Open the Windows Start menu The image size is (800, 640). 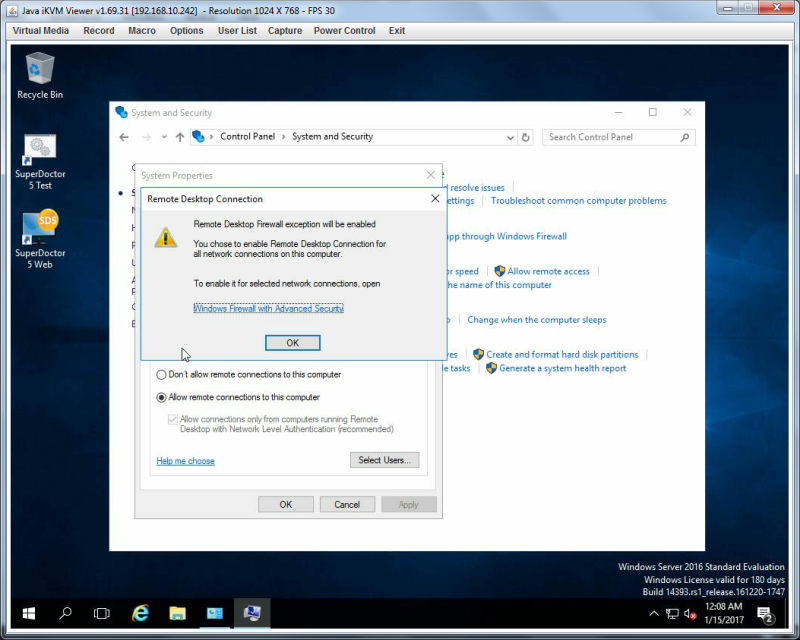(x=29, y=613)
